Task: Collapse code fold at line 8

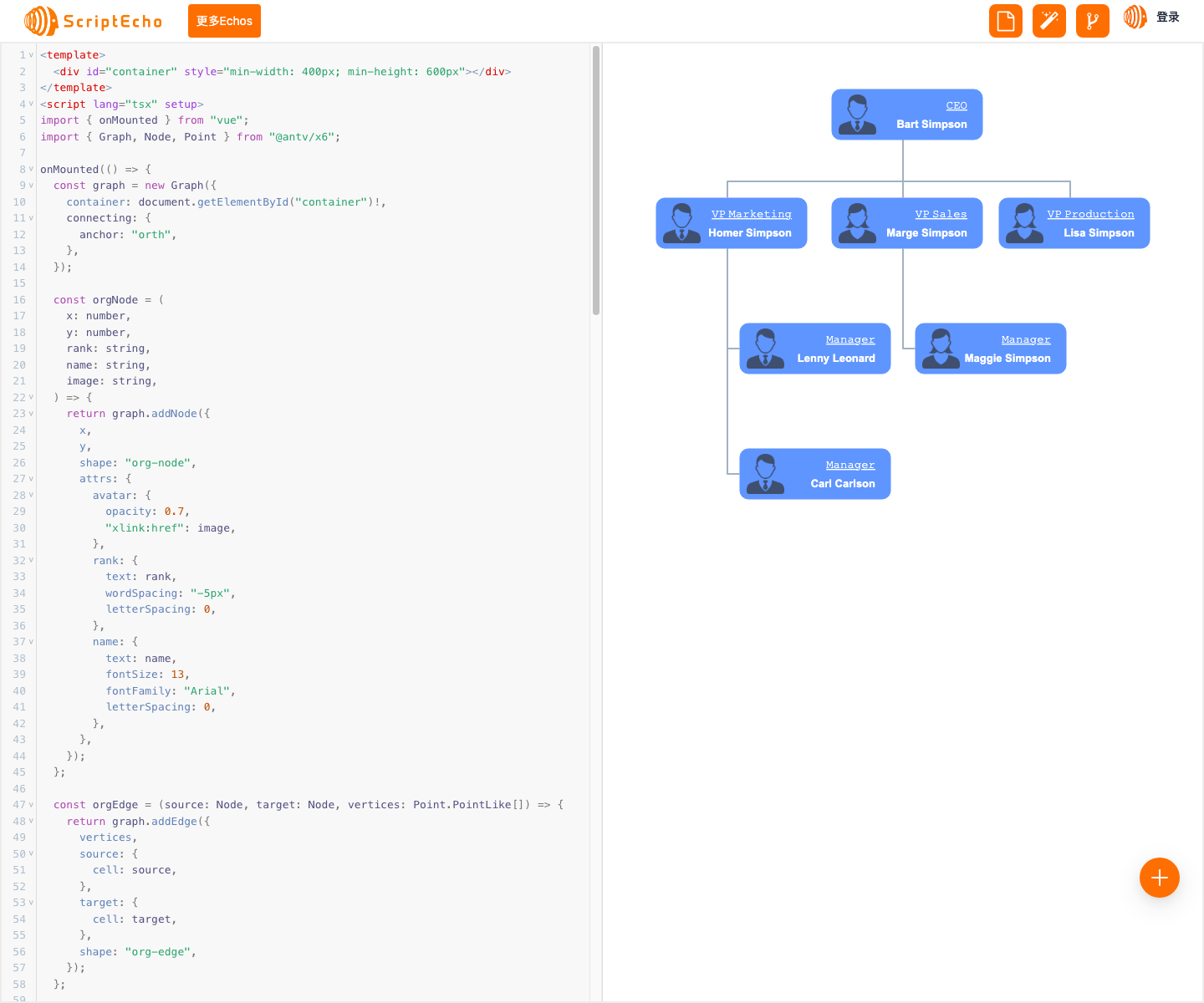Action: coord(32,169)
